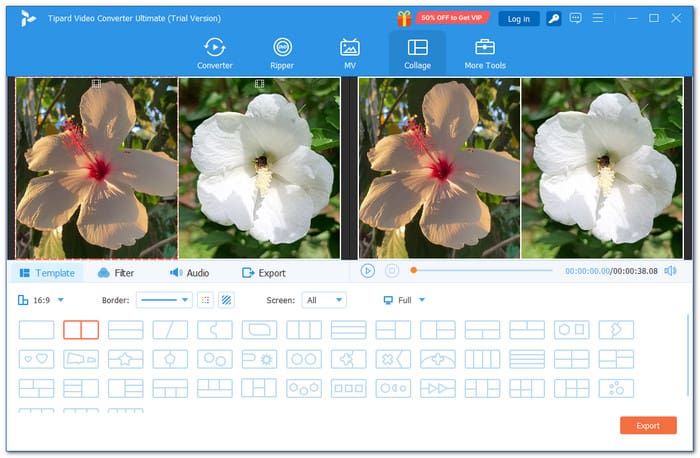
Task: Select the single-frame collage template
Action: coord(36,329)
